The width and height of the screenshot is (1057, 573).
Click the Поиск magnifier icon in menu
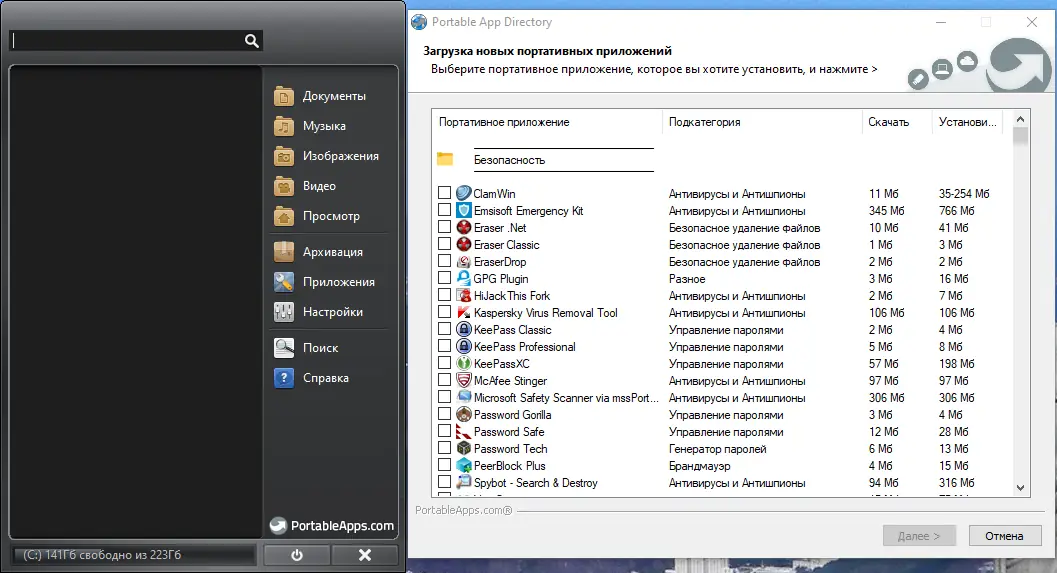click(284, 348)
